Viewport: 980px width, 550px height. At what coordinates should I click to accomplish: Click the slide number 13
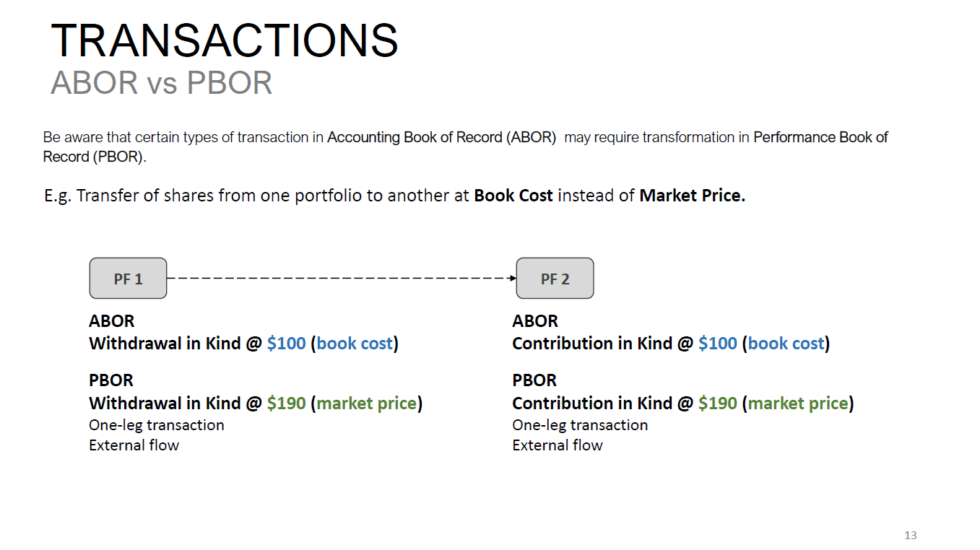pyautogui.click(x=909, y=535)
